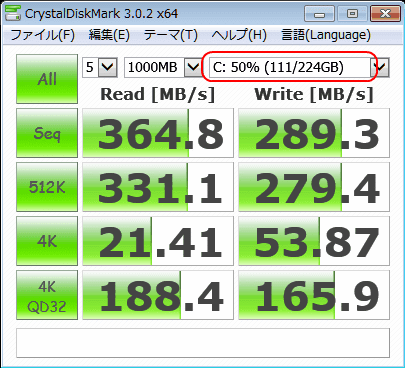Click the Read [MB/s] column header

tap(157, 94)
